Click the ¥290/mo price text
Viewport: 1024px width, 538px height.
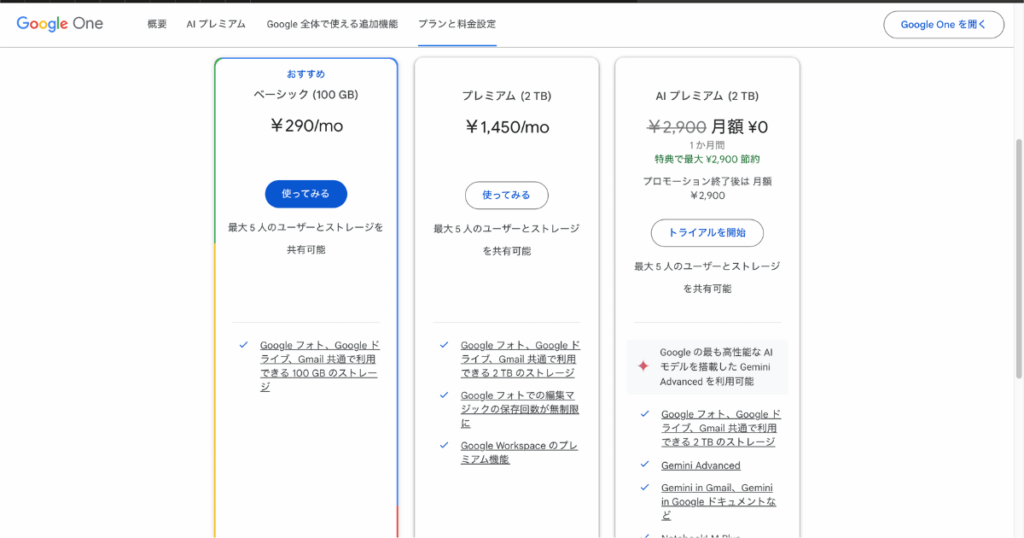coord(306,125)
